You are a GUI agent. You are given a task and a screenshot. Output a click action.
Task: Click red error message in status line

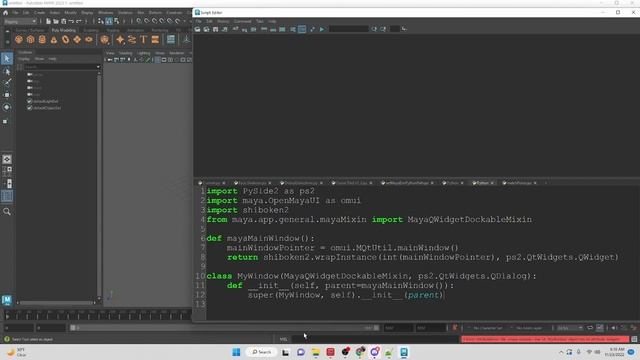[x=545, y=339]
